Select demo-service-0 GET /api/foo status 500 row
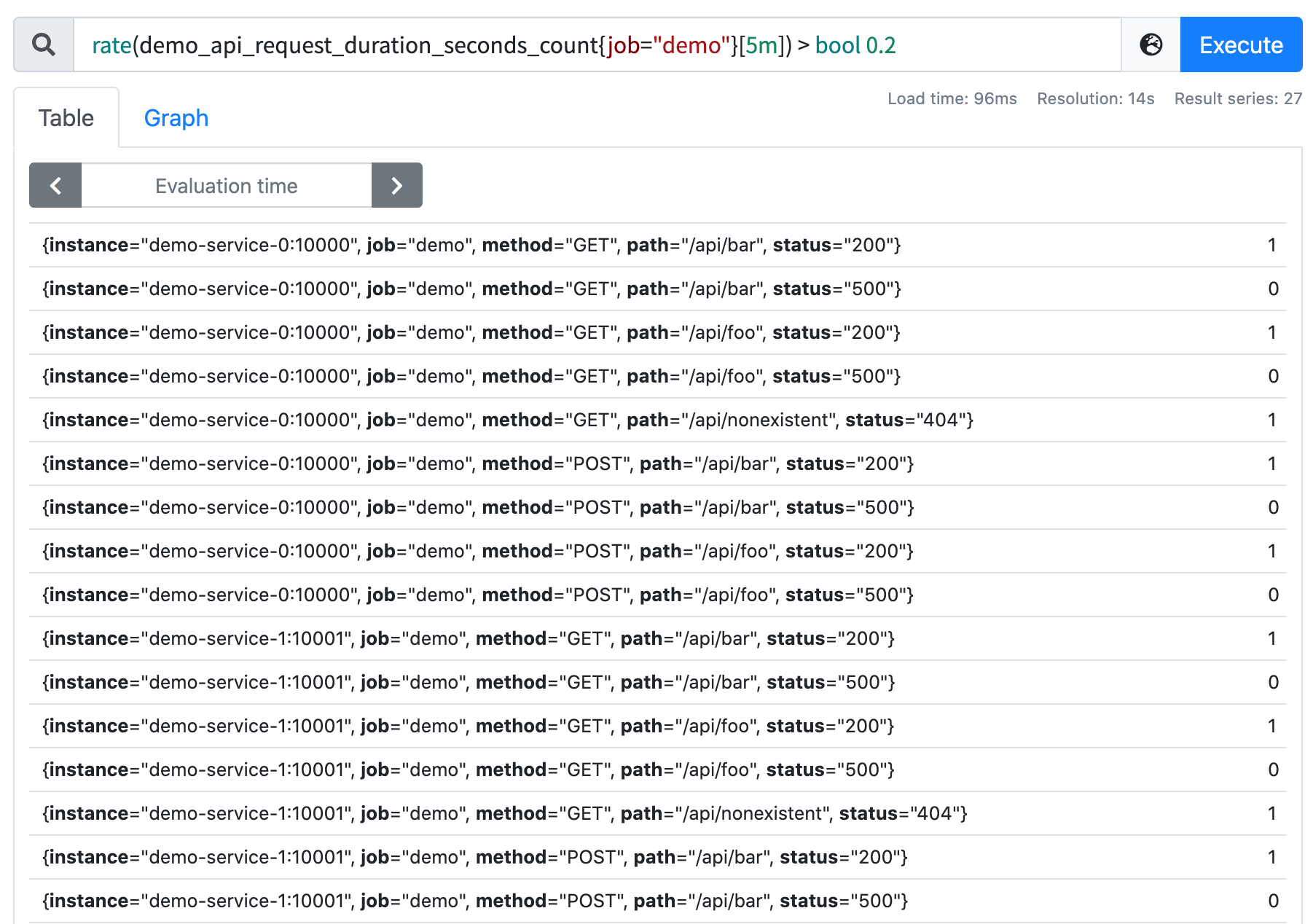Screen dimensions: 1313x924 pyautogui.click(x=658, y=376)
